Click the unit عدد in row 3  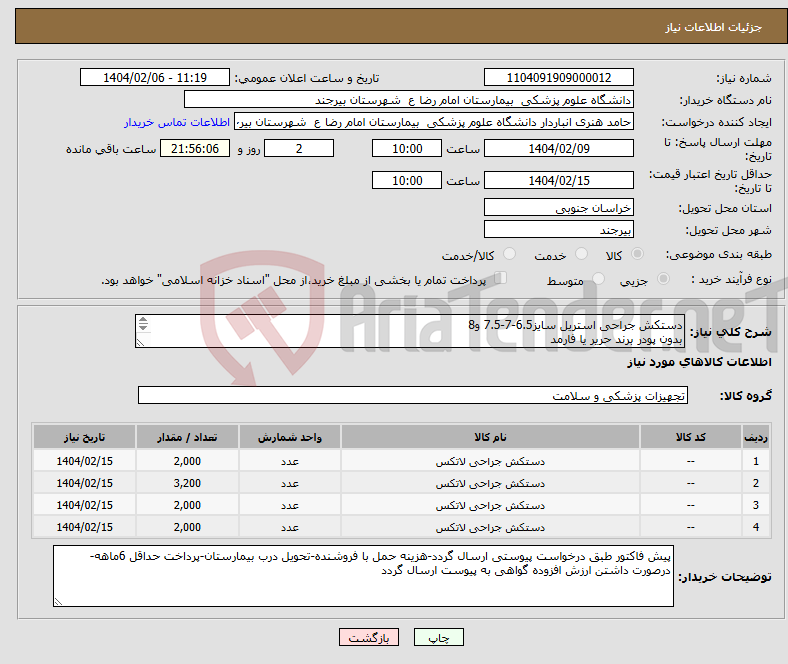pos(289,505)
